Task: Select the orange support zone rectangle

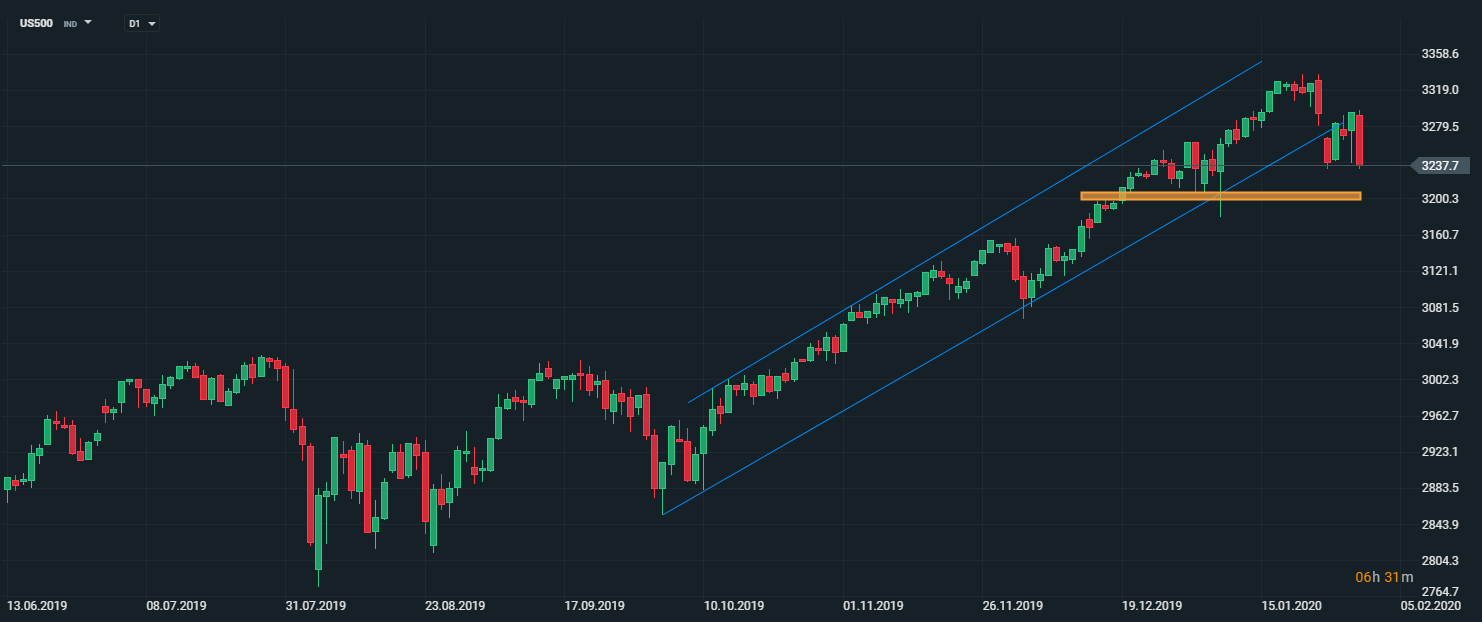Action: coord(1220,196)
